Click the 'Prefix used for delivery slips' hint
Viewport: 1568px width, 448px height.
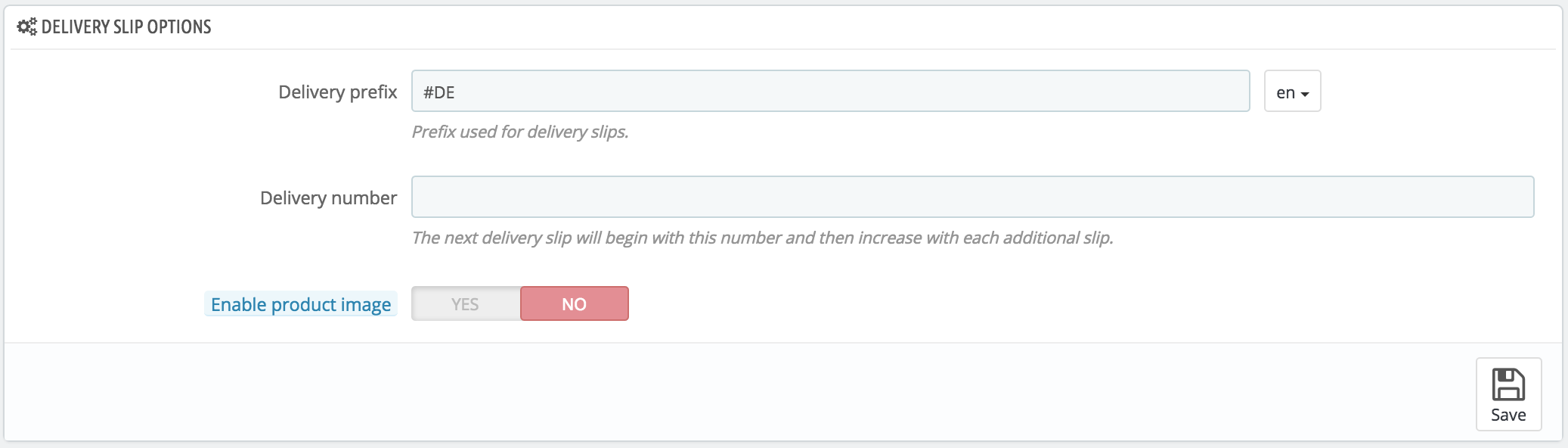520,132
